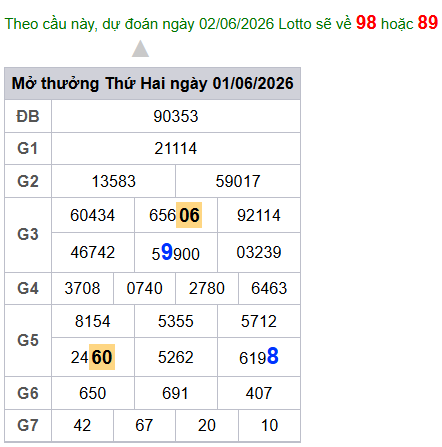Click the G3 number 60434
This screenshot has height=447, width=442.
93,215
